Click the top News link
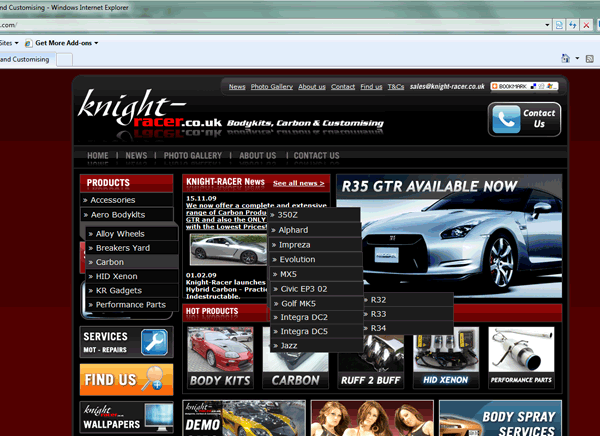The image size is (600, 436). click(237, 87)
